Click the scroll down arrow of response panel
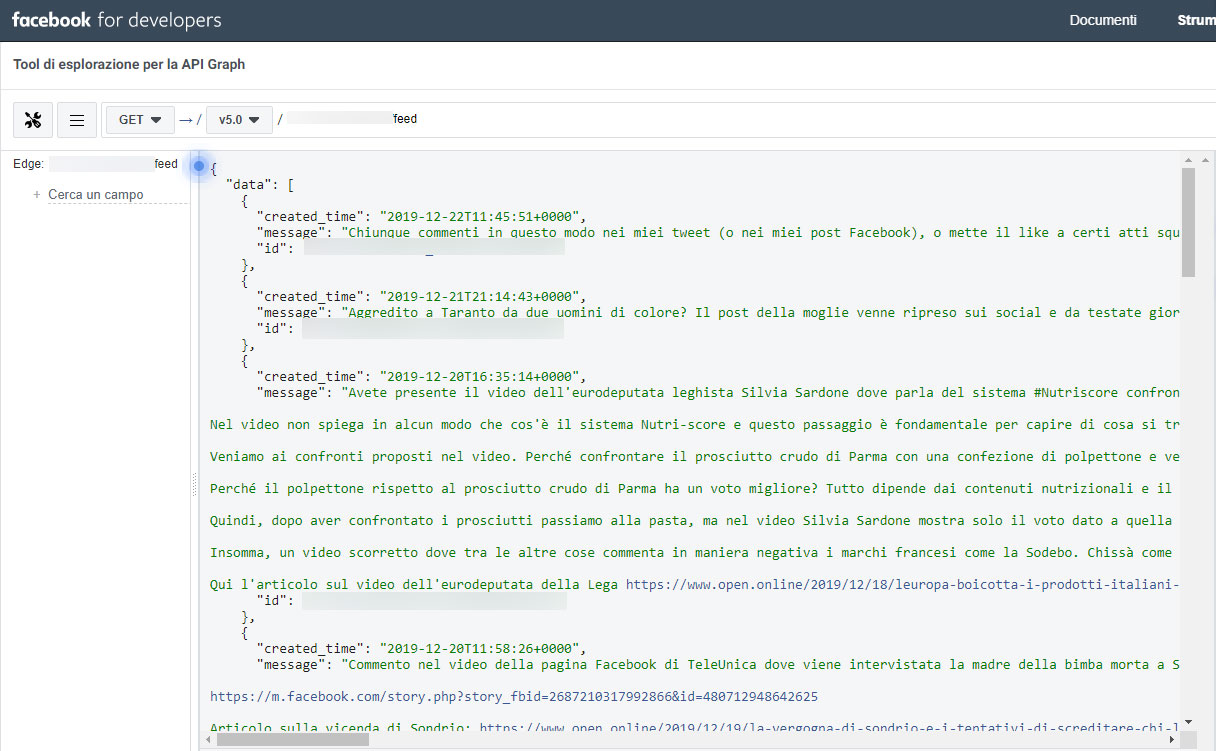1216x751 pixels. tap(1188, 724)
